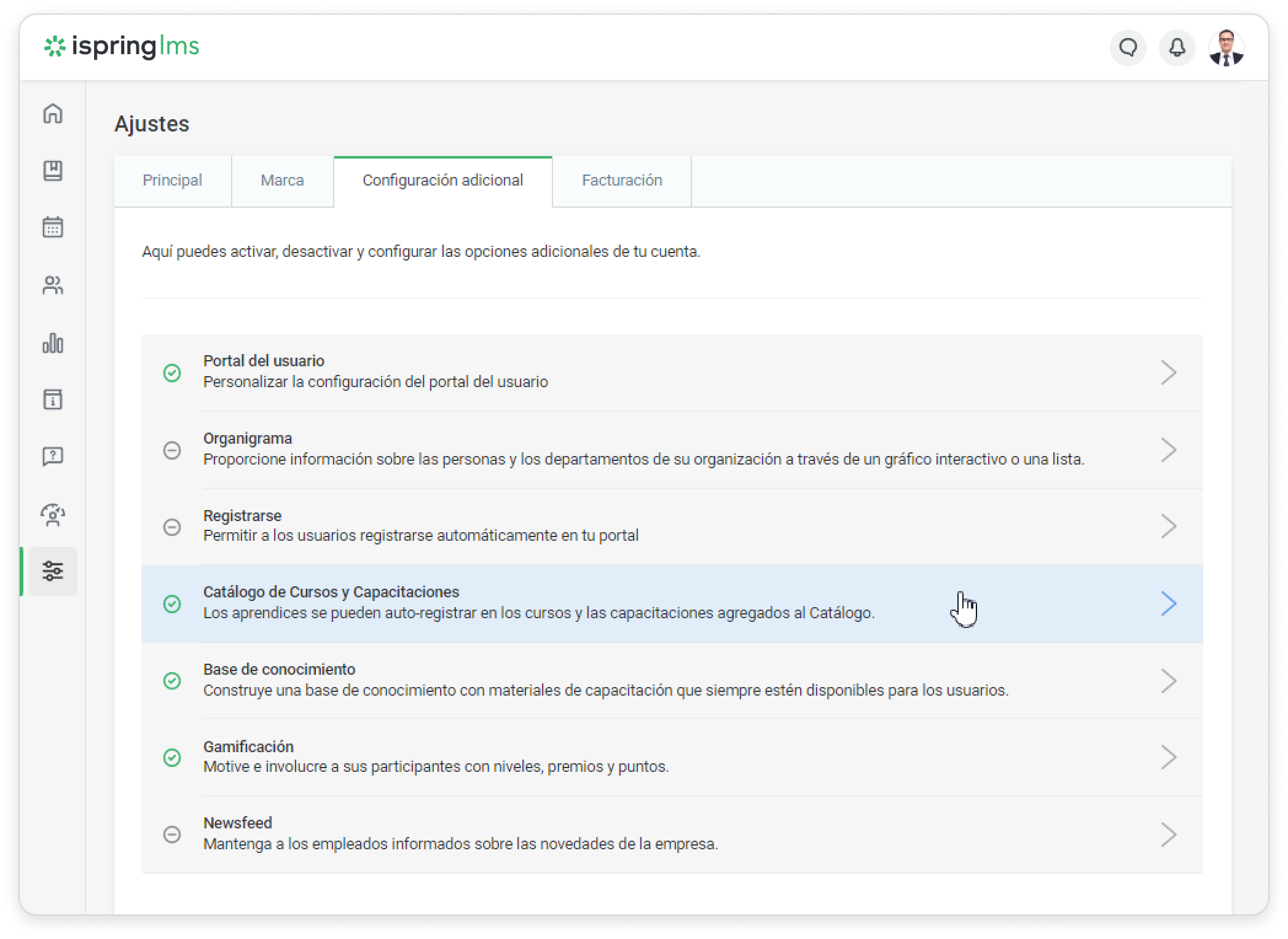Click the learning content book icon
The image size is (1288, 939).
(53, 171)
